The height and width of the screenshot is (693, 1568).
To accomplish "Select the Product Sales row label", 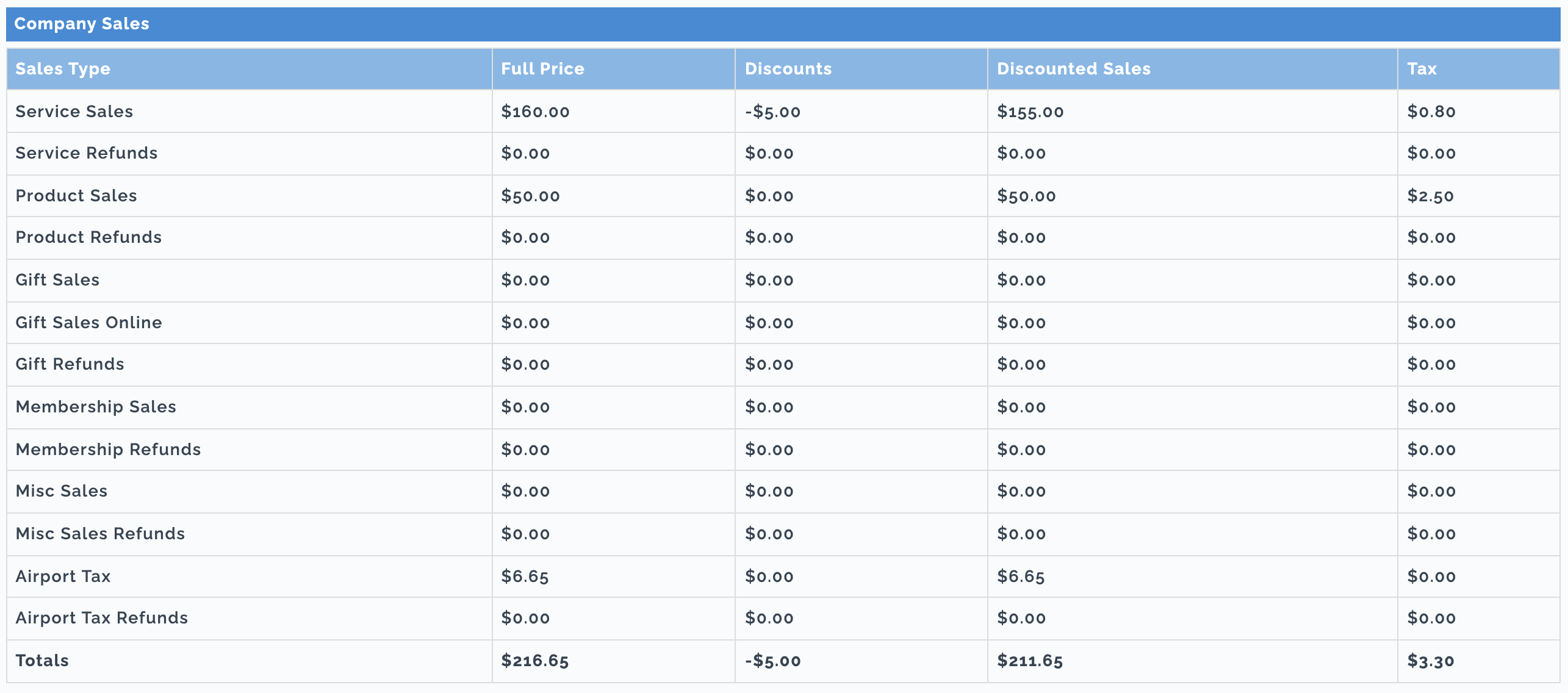I will [76, 196].
